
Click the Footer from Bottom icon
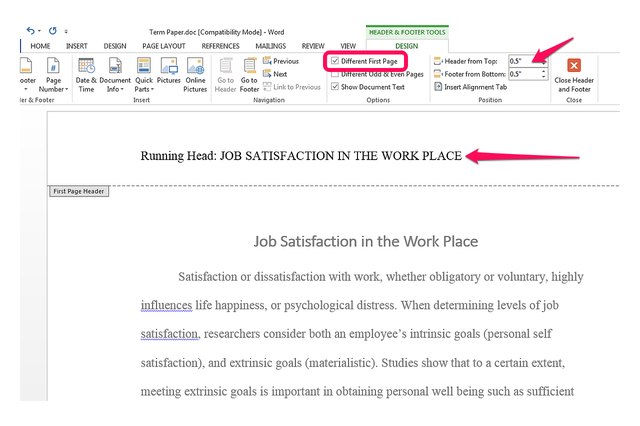point(438,74)
